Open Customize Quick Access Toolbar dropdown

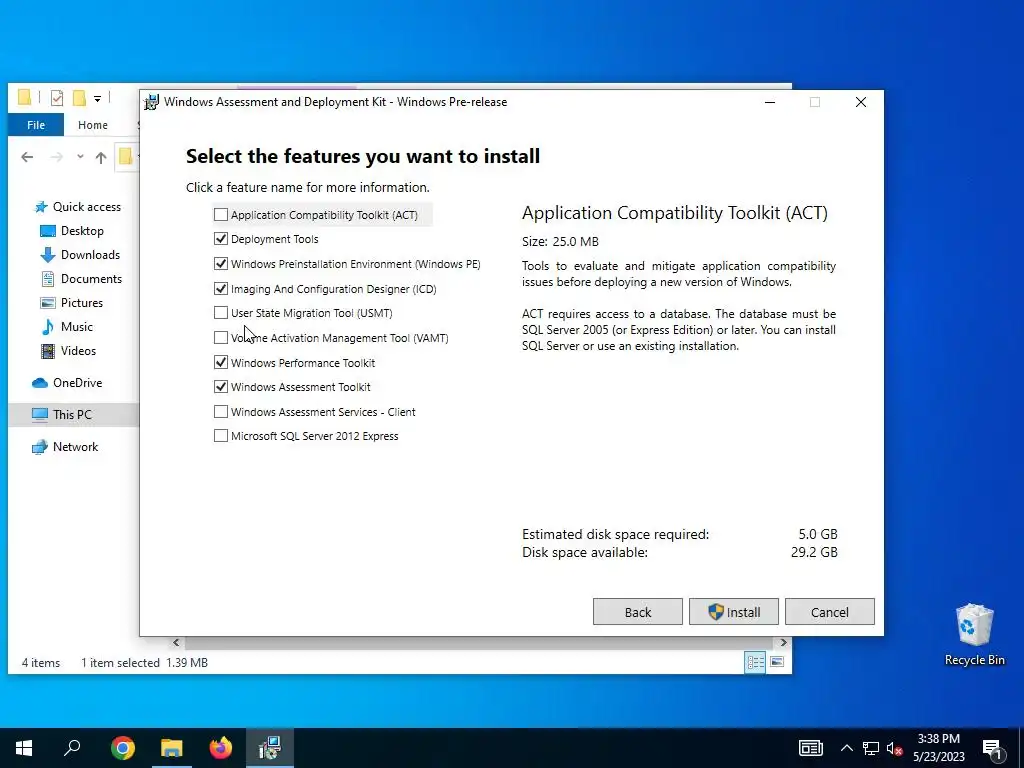click(x=97, y=99)
